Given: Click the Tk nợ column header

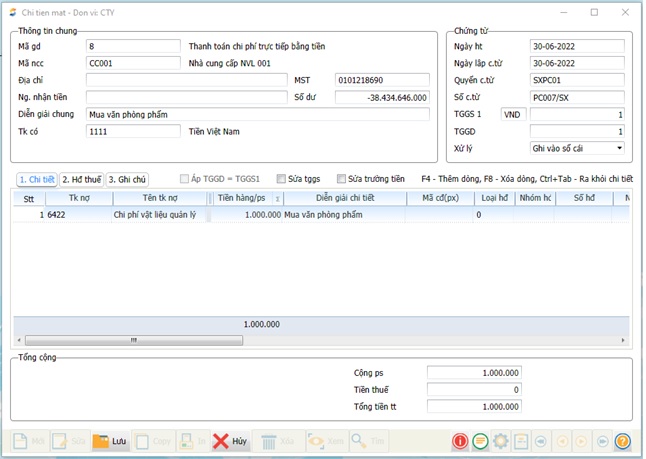Looking at the screenshot, I should point(78,198).
